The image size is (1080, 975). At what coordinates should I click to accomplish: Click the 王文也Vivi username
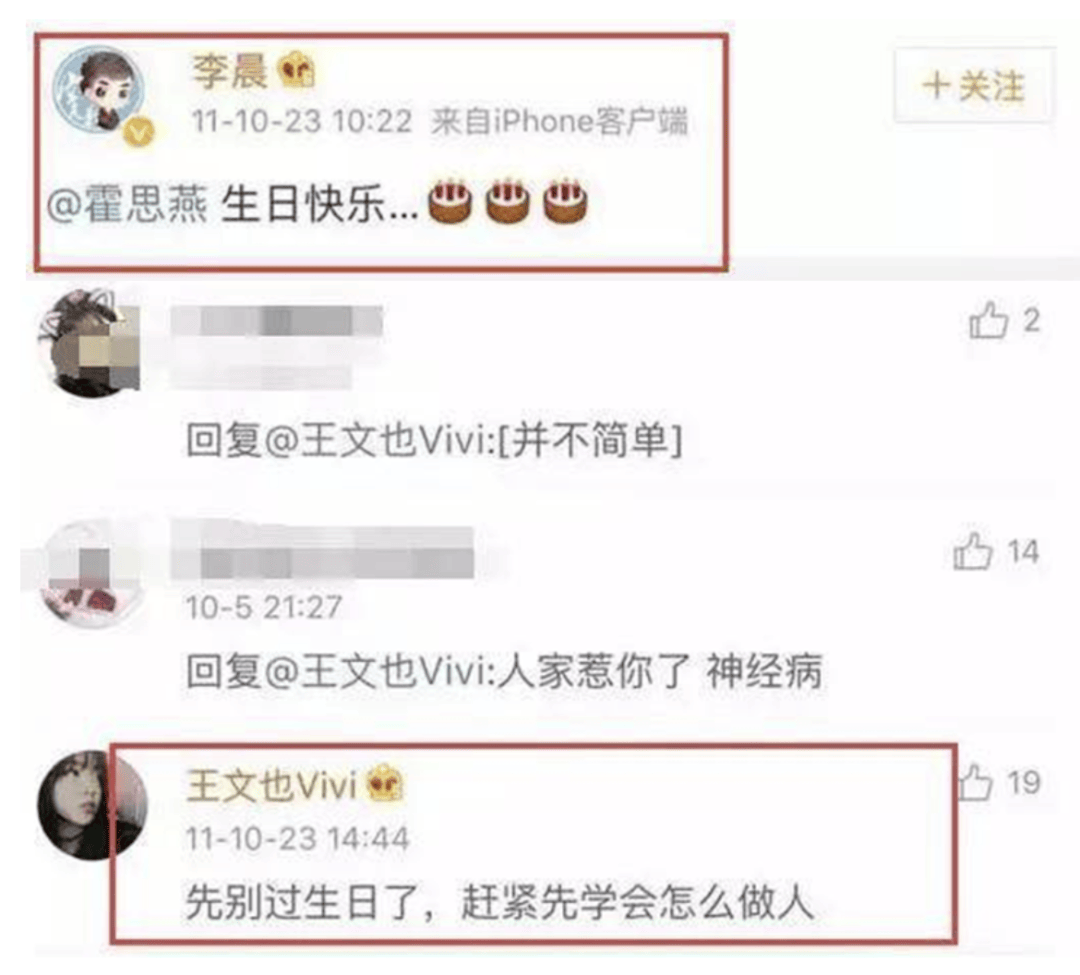coord(271,785)
